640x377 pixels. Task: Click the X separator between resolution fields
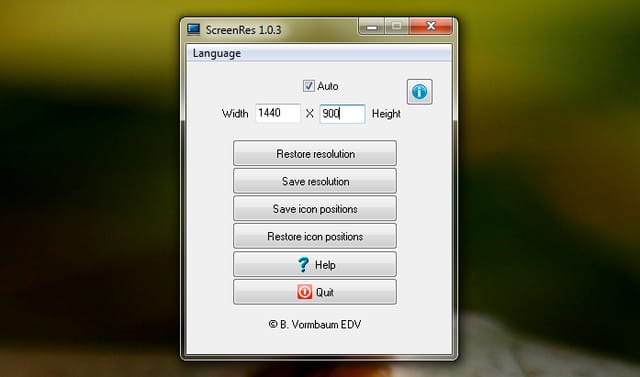(x=310, y=114)
